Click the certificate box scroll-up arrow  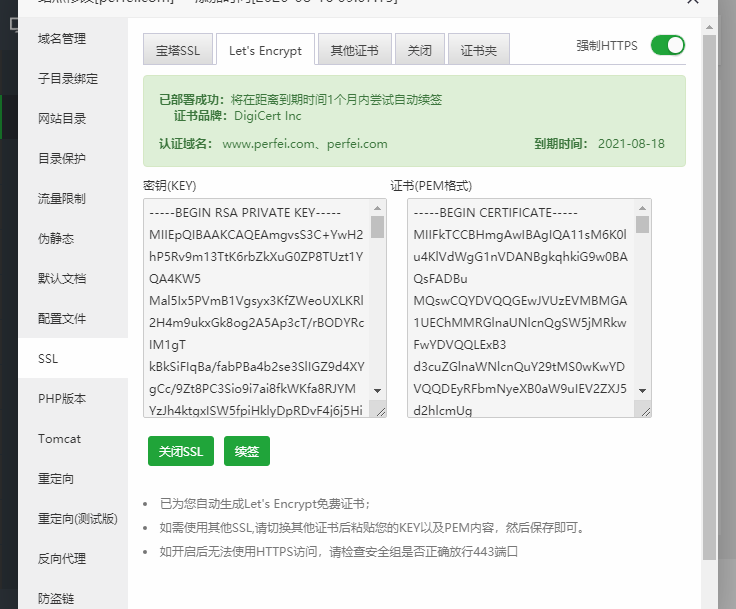point(643,208)
